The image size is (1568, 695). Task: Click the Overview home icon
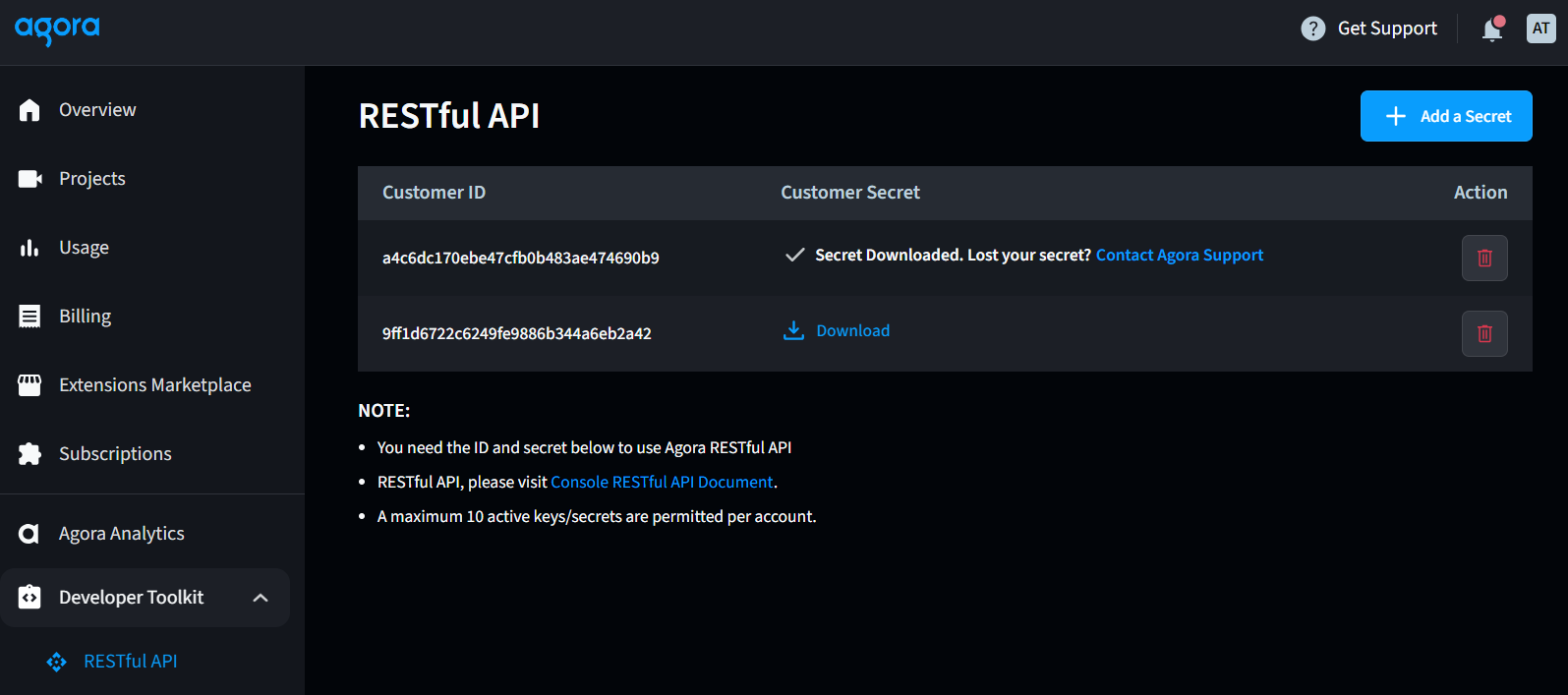(29, 110)
